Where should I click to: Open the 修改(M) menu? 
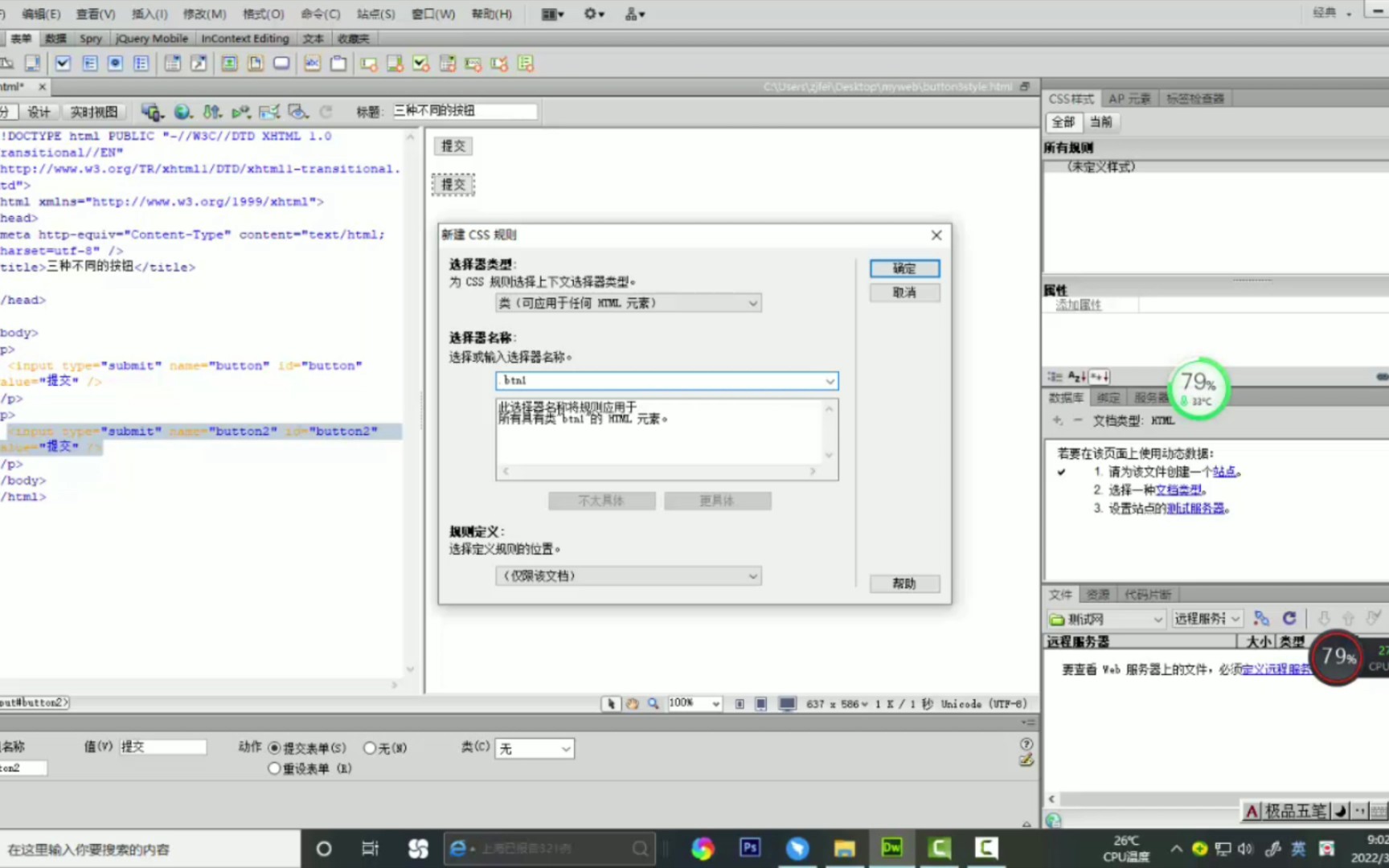pos(204,14)
